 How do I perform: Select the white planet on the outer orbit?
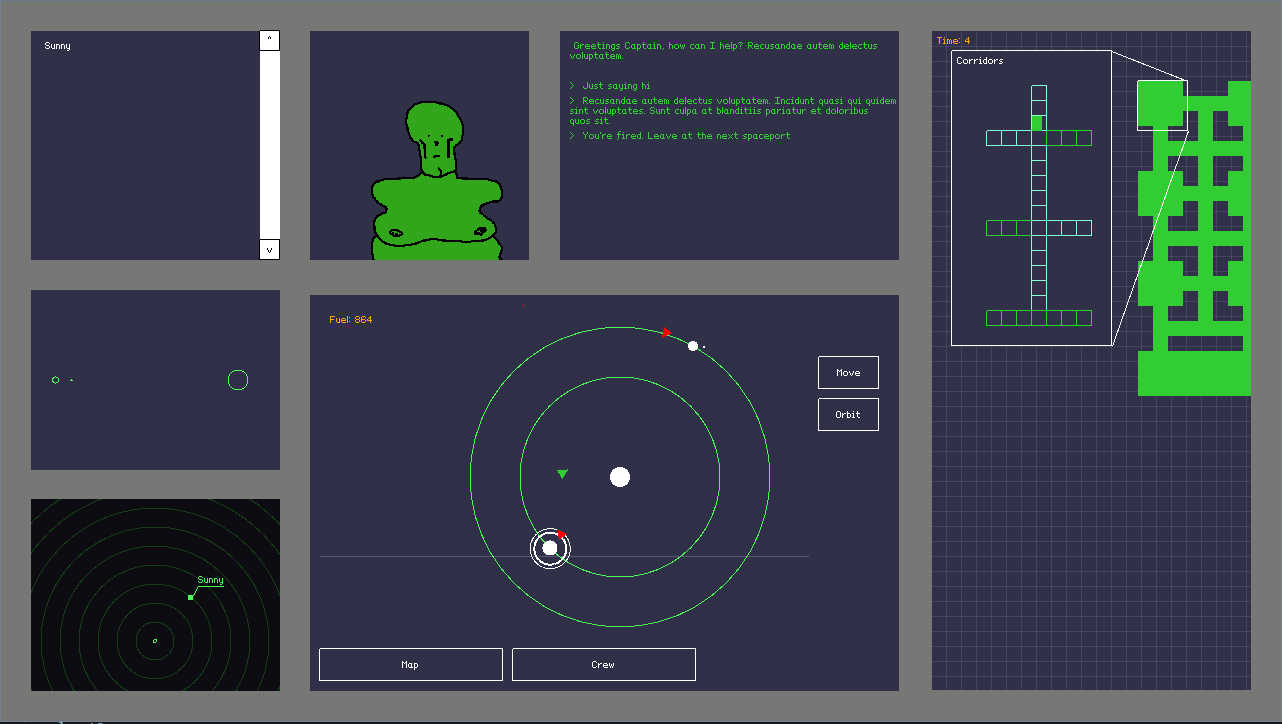pos(693,346)
